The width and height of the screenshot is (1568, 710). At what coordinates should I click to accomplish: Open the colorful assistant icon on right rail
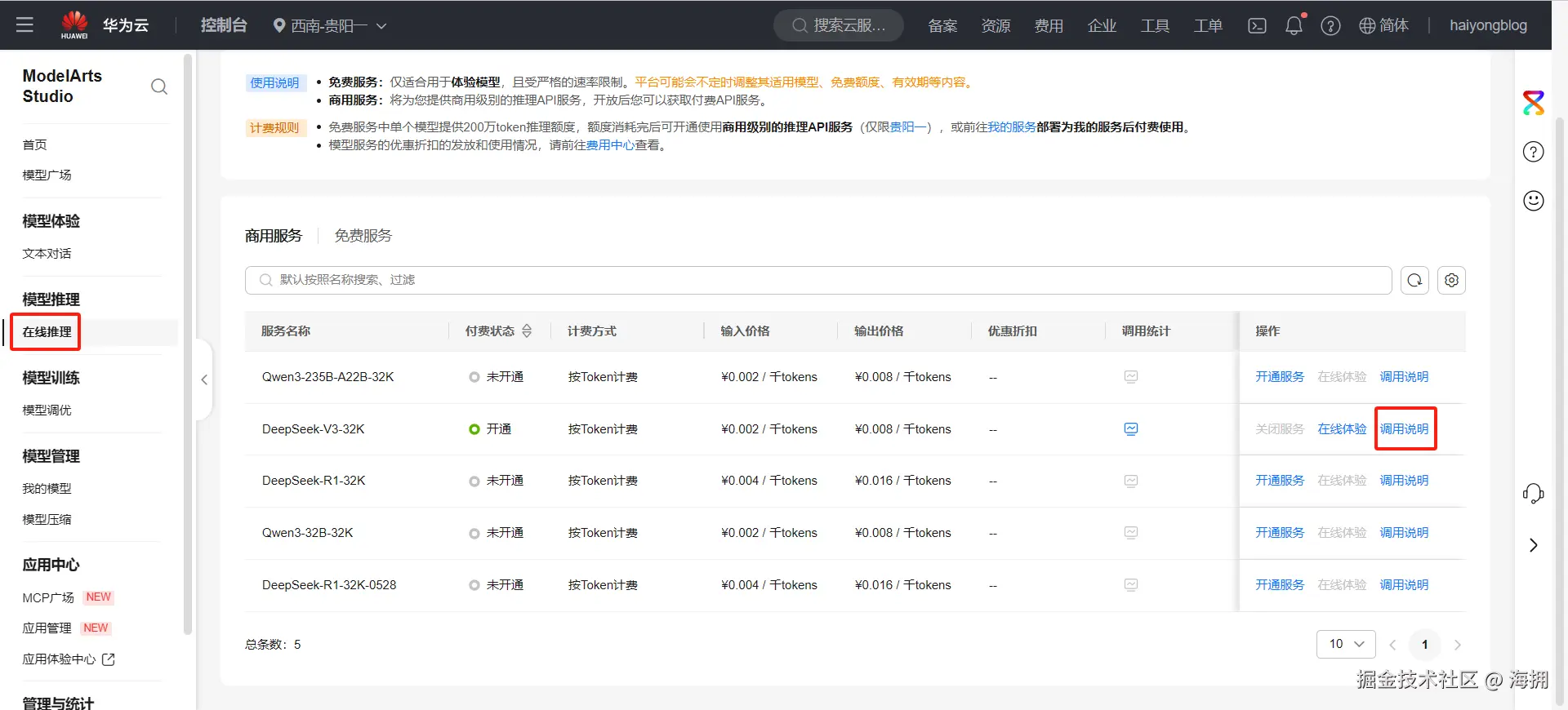(x=1534, y=103)
